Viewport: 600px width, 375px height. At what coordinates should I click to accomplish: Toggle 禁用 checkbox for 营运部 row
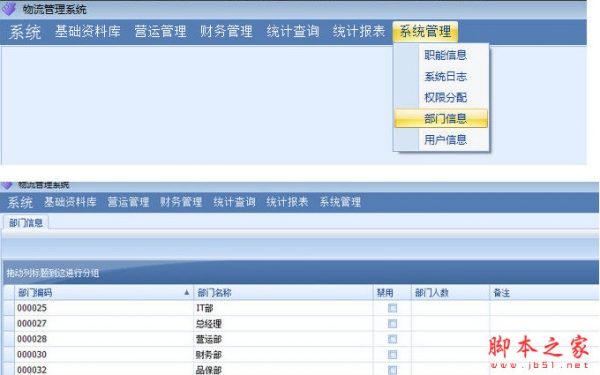392,339
